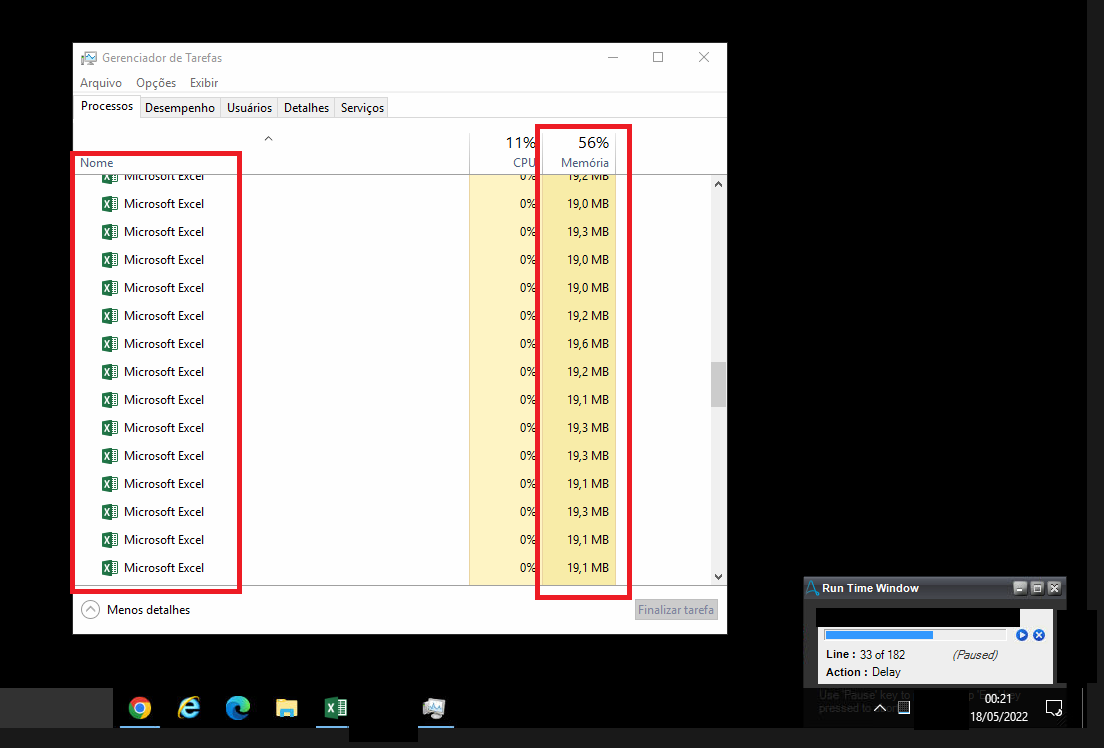Minimize the Gerenciador de Tarefas window
Image resolution: width=1104 pixels, height=748 pixels.
[x=613, y=58]
